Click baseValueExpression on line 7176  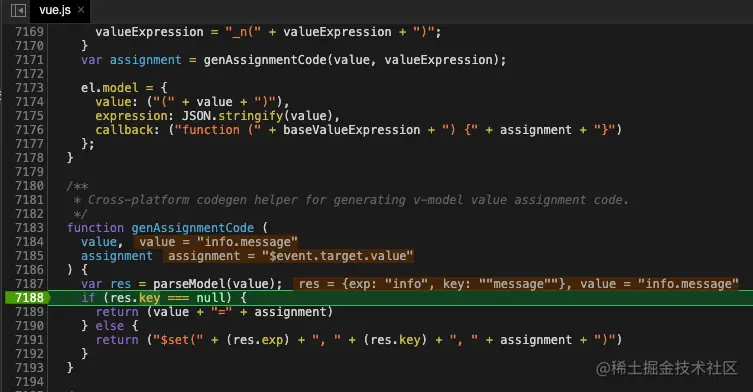352,130
